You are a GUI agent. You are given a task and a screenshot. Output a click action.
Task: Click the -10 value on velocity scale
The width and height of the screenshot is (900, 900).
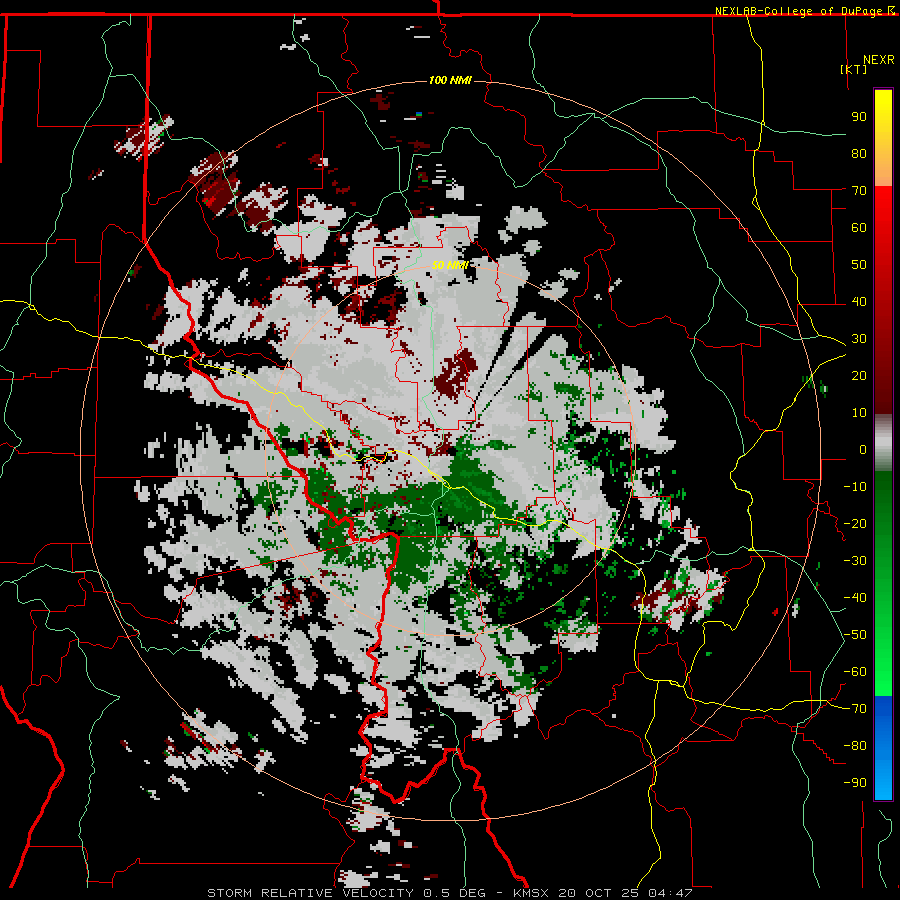tap(855, 487)
